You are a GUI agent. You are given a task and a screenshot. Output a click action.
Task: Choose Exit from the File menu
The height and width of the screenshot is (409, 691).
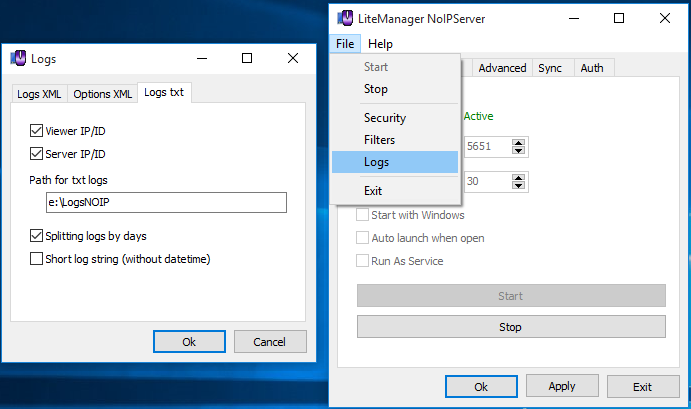click(x=395, y=191)
